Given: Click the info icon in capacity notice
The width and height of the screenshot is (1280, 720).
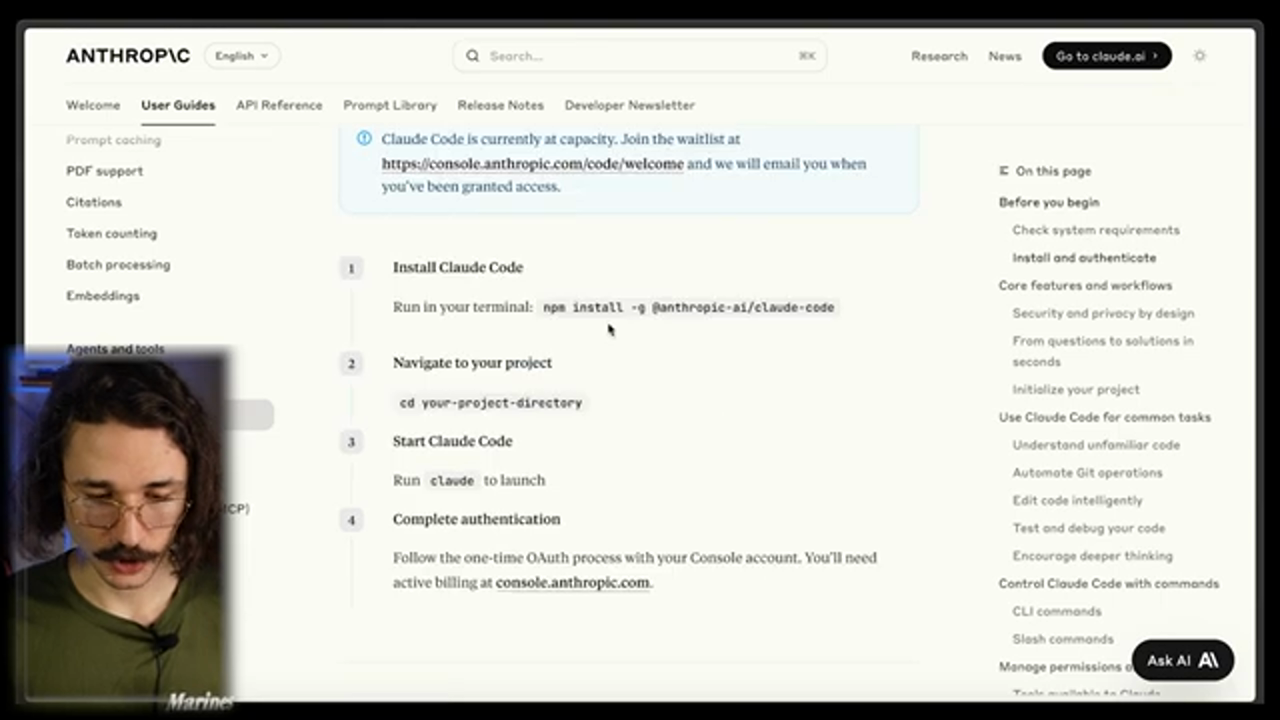Looking at the screenshot, I should pos(365,138).
